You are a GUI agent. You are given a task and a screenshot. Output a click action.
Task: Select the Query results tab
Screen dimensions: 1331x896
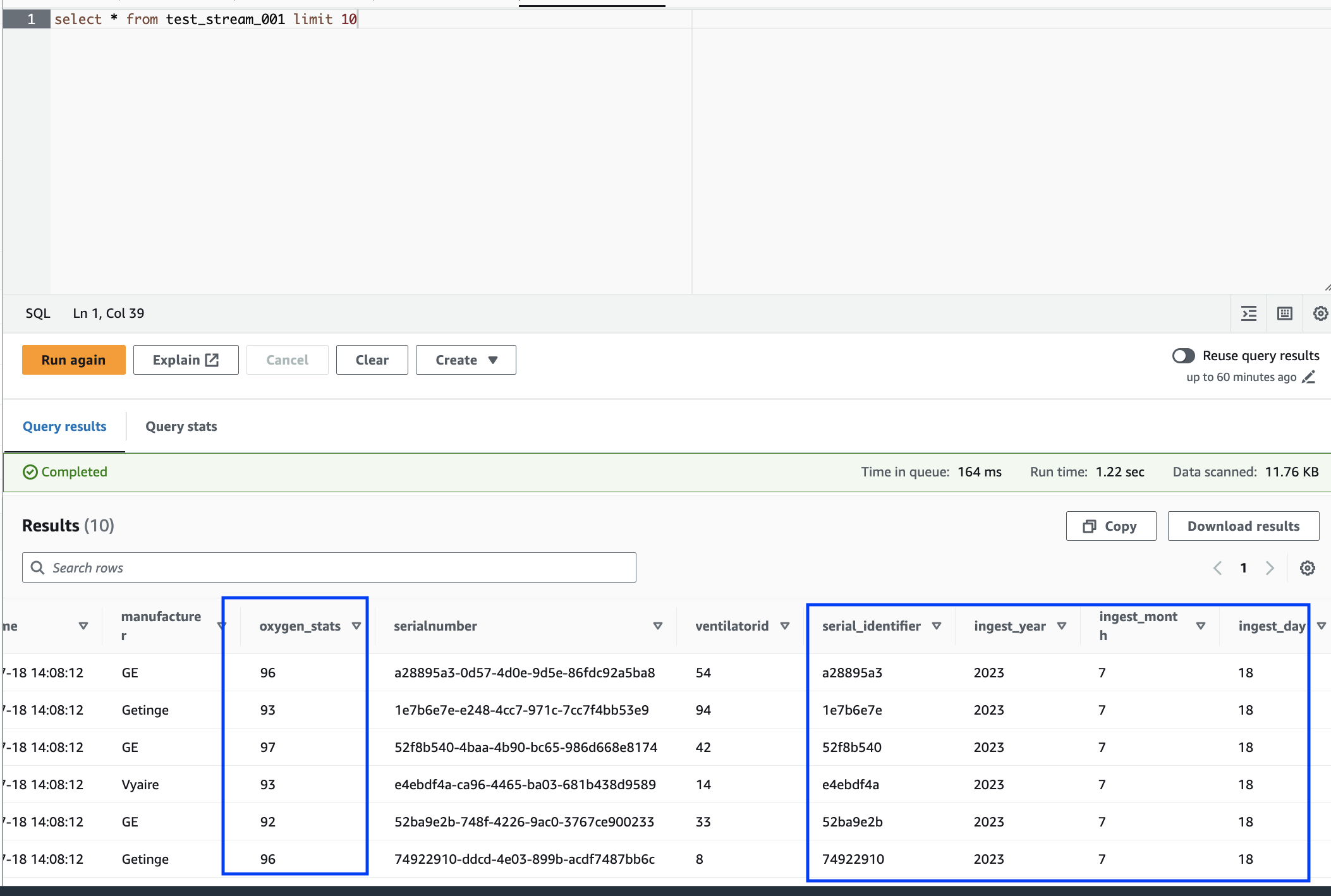click(64, 427)
